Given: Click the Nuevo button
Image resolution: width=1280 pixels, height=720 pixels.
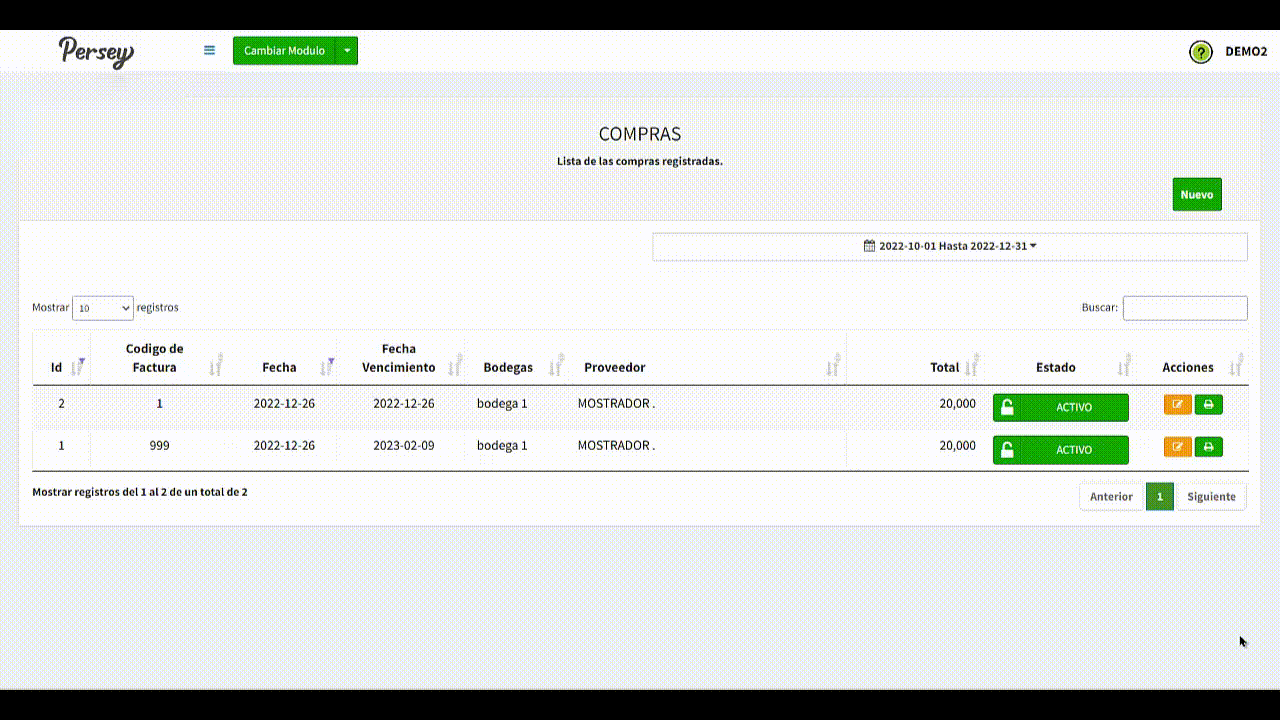Looking at the screenshot, I should click(1196, 195).
